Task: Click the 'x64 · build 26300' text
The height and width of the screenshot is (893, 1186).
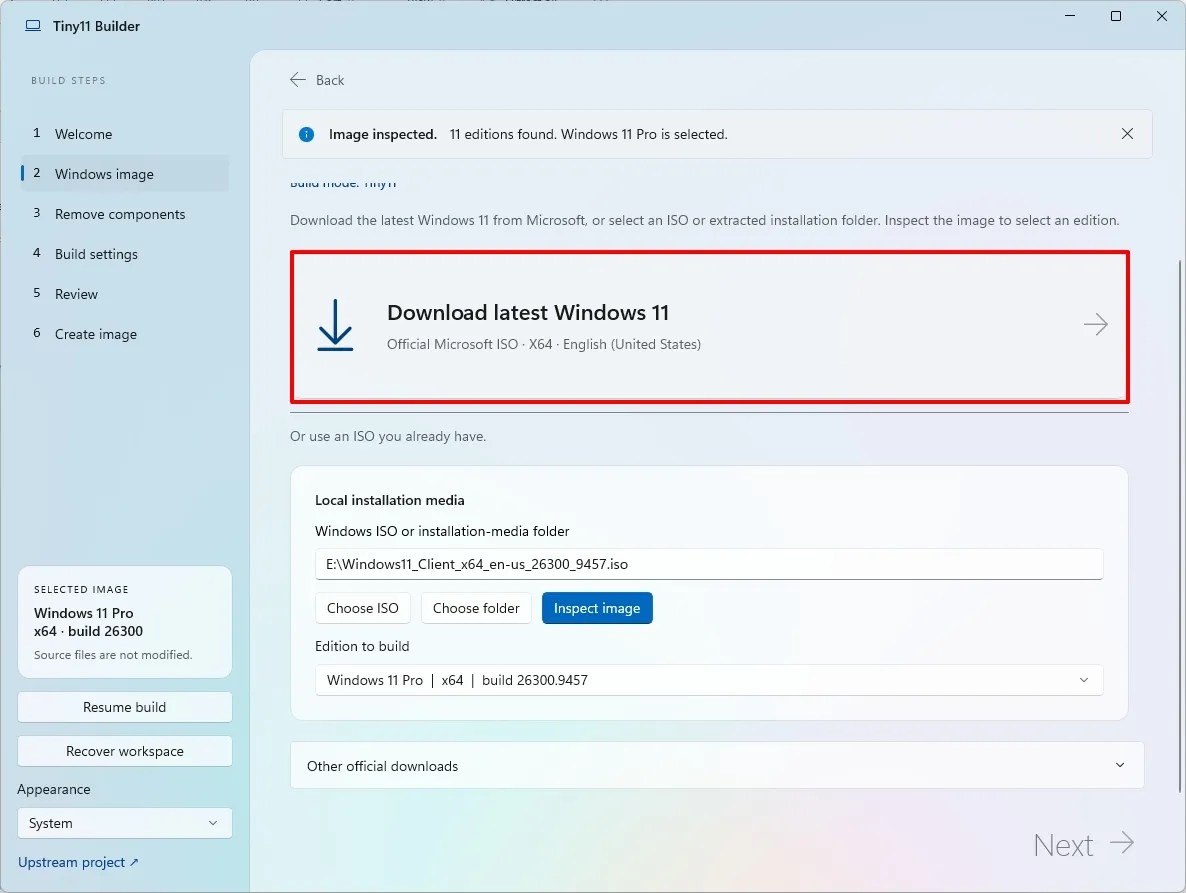Action: coord(88,631)
